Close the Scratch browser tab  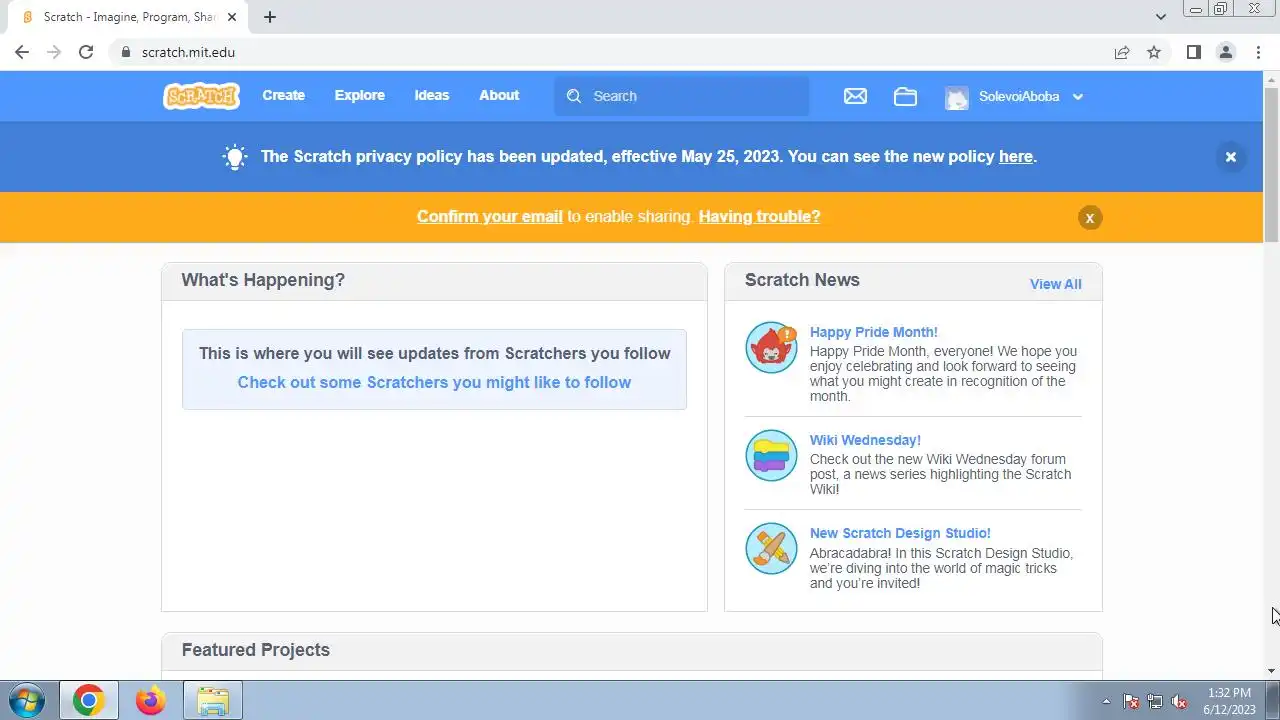point(232,17)
